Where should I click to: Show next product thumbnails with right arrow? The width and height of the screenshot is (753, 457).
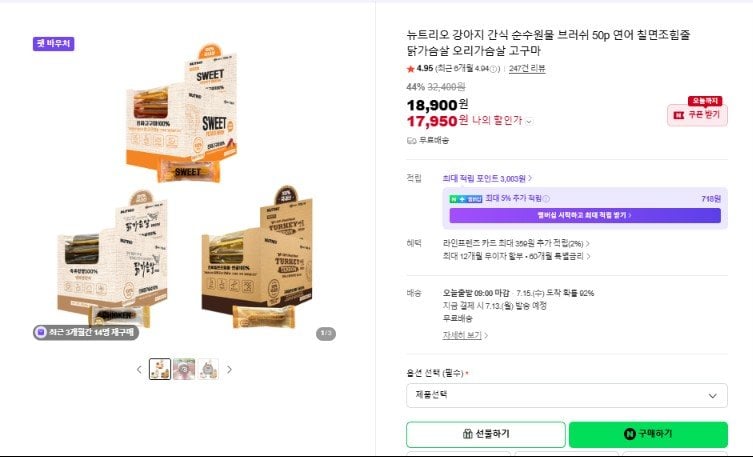tap(230, 370)
